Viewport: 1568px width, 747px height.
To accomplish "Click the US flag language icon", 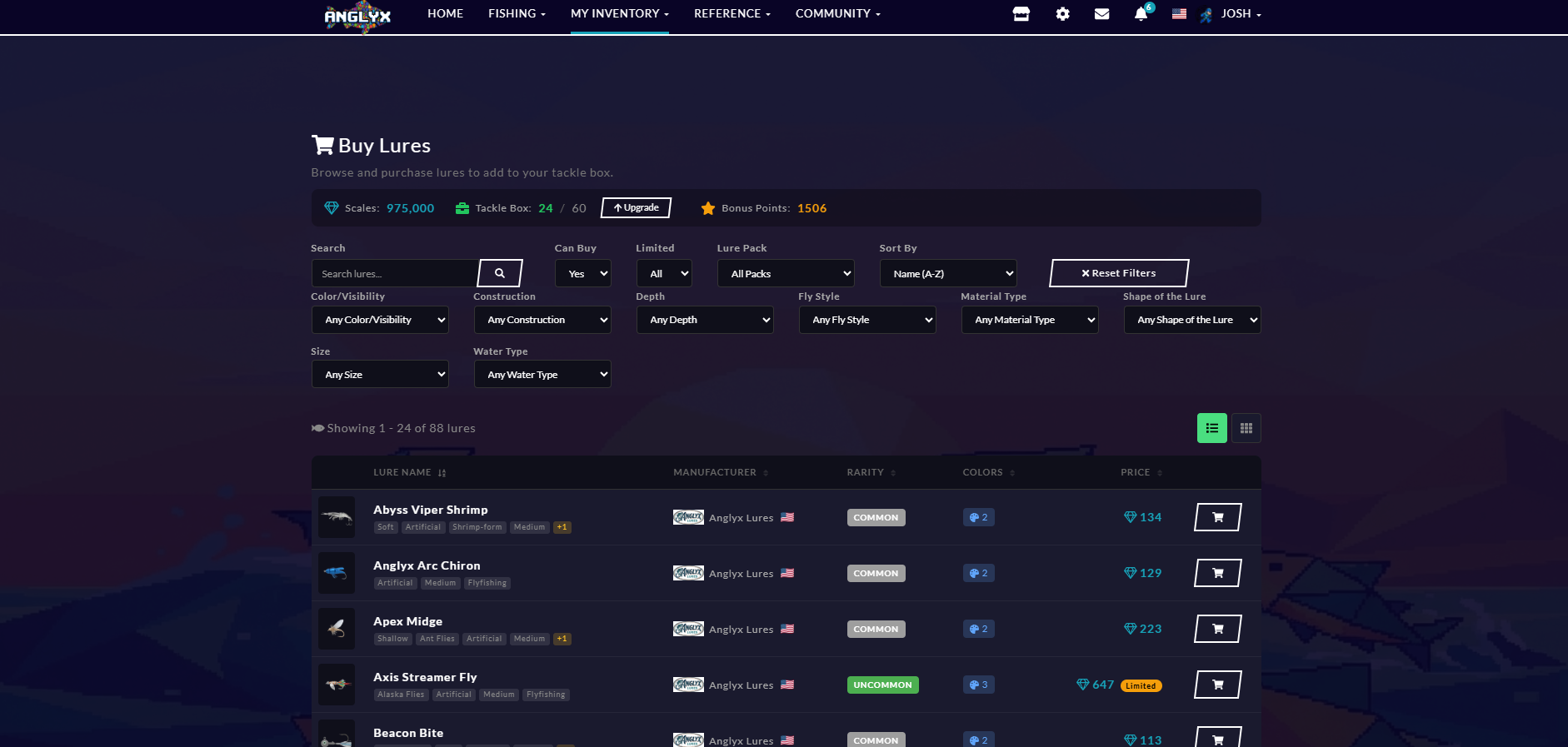I will (1179, 14).
